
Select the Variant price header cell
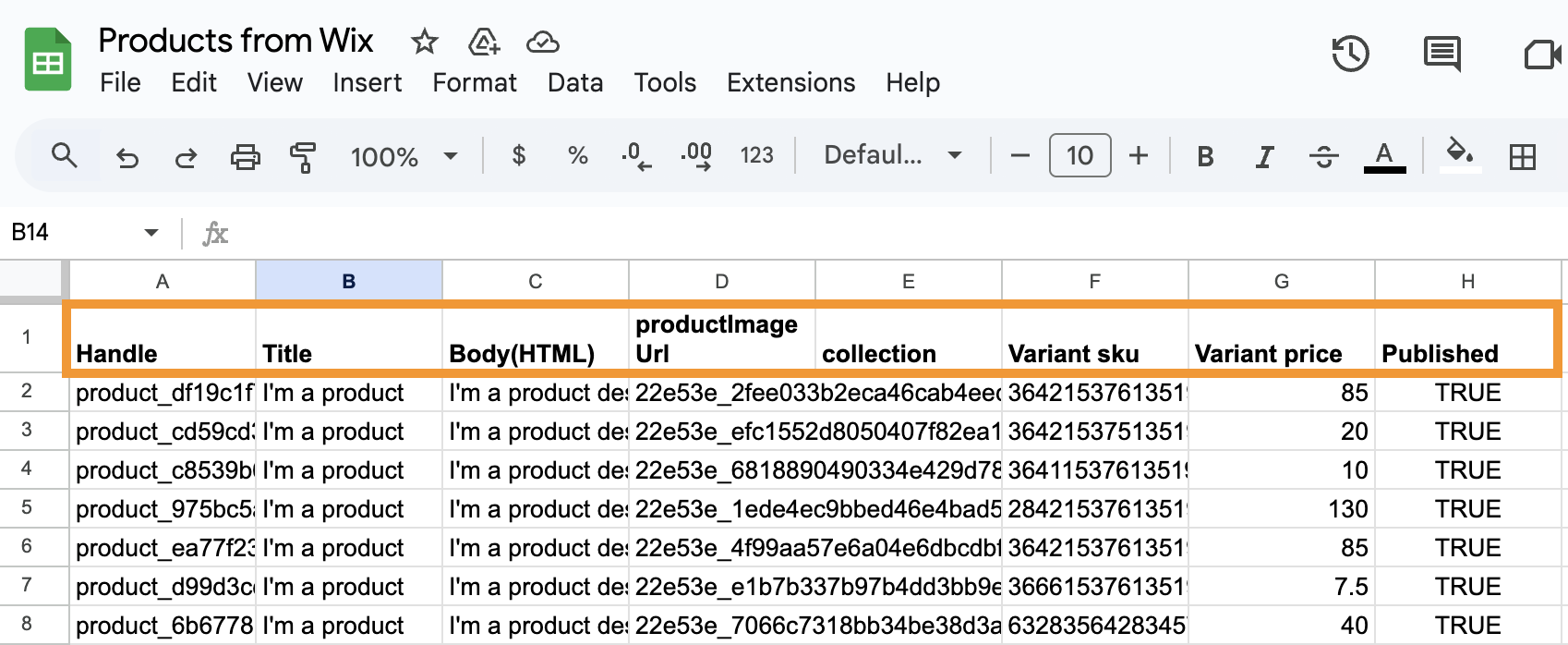1282,338
